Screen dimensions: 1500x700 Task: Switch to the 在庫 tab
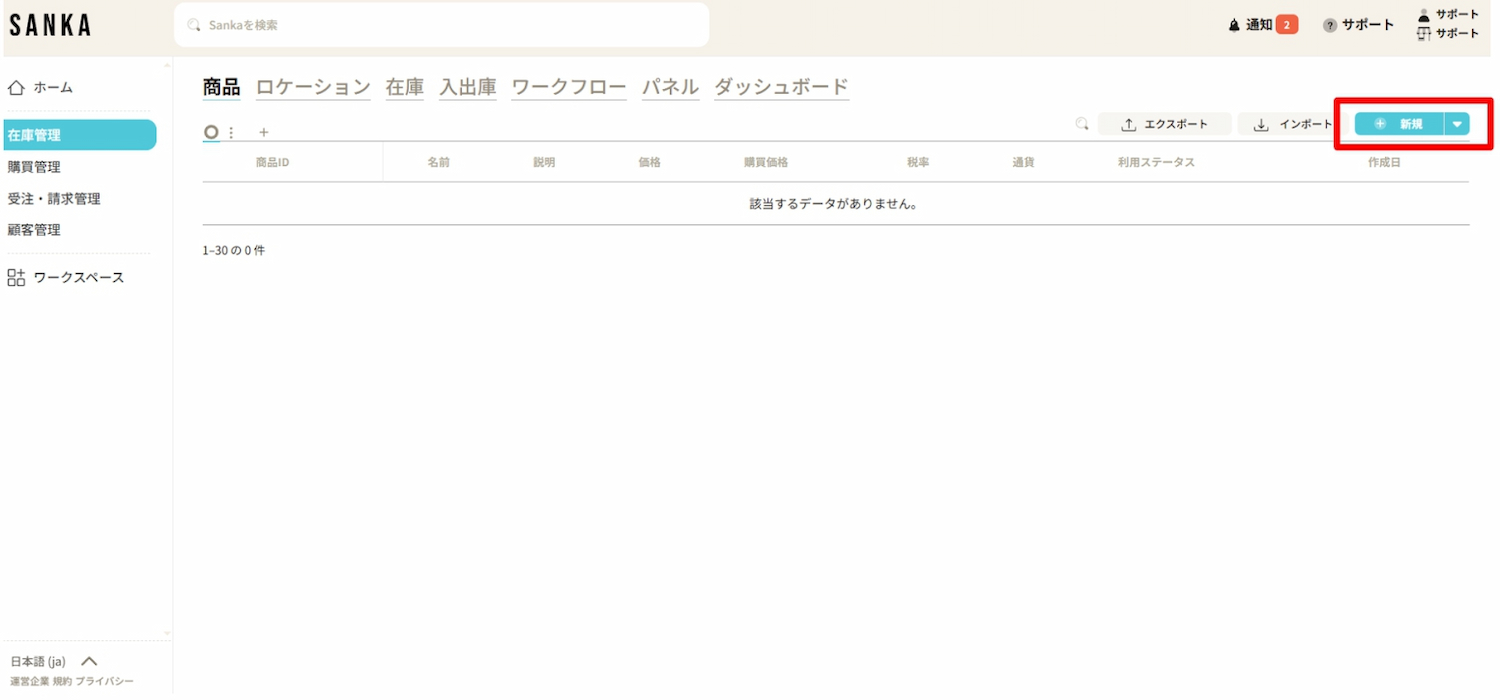tap(405, 87)
